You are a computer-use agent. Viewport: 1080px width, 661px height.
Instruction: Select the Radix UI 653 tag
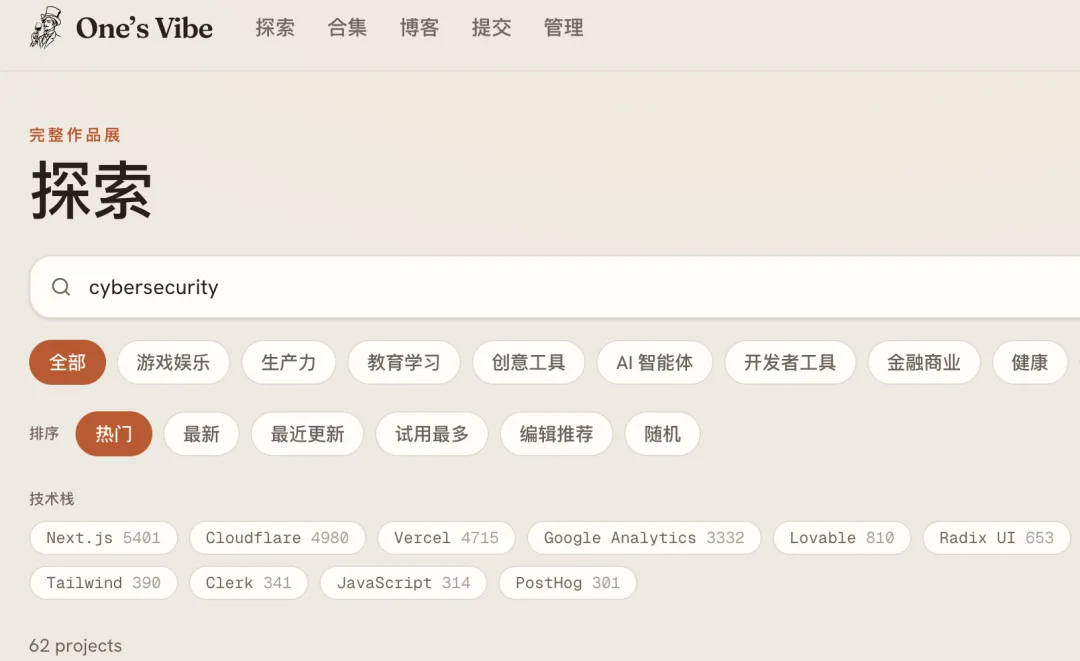click(997, 538)
